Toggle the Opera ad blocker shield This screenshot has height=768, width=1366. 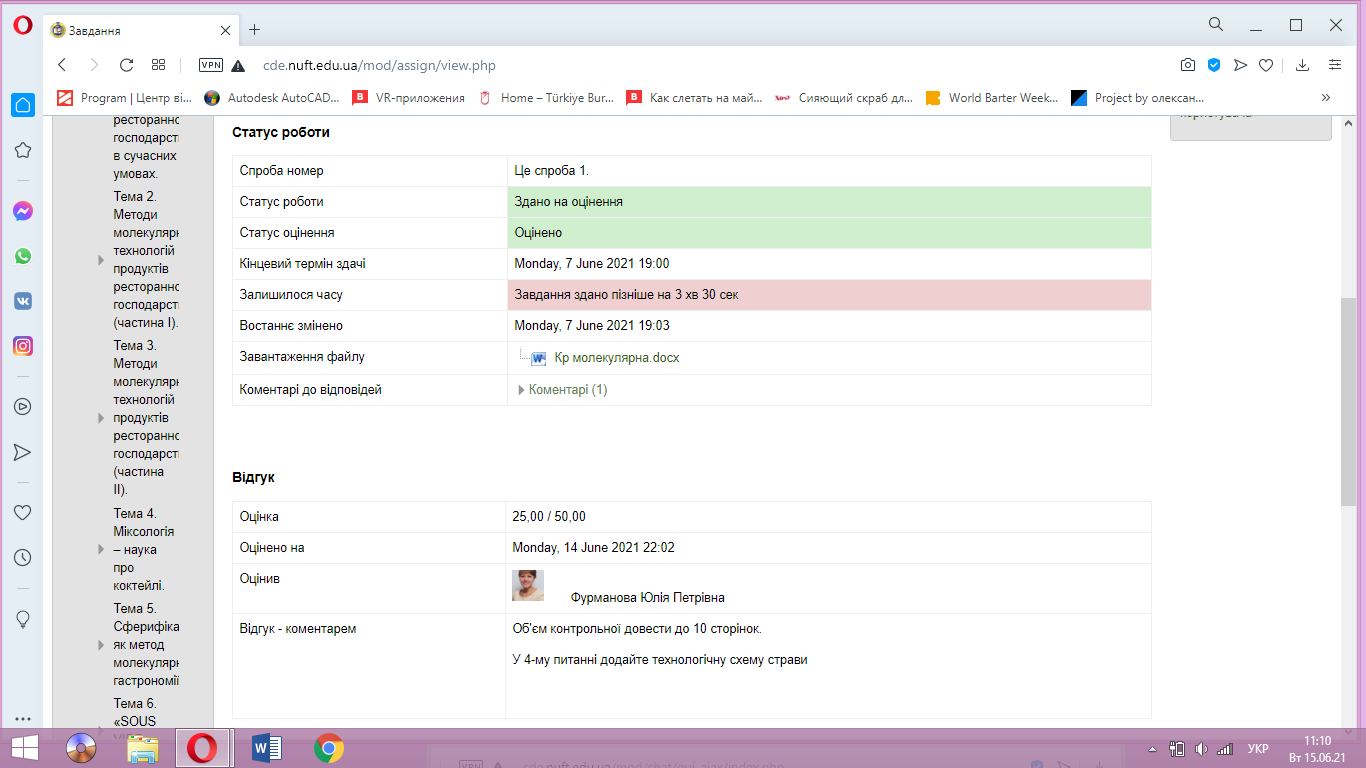coord(1214,65)
